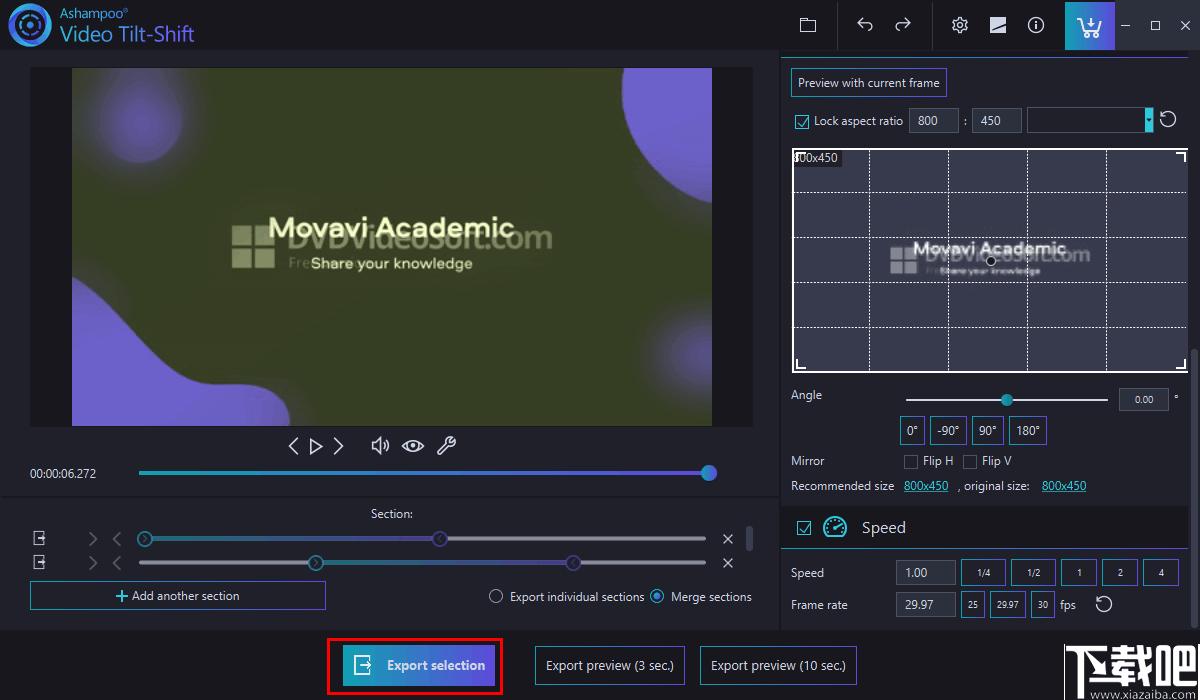Set speed to 2x
Image resolution: width=1200 pixels, height=700 pixels.
tap(1120, 573)
